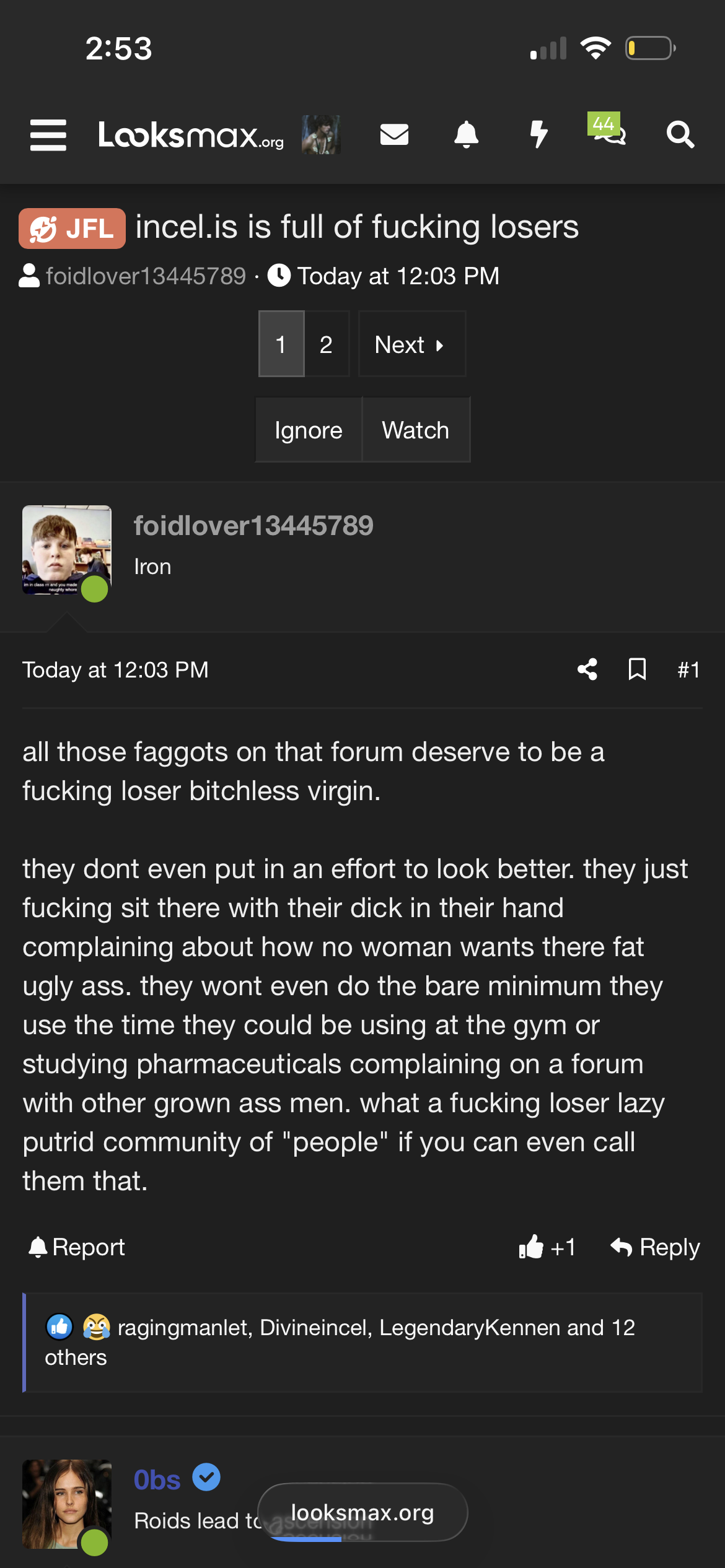Open foidlover13445789 profile name link
Screen dimensions: 725x1568
coord(253,526)
